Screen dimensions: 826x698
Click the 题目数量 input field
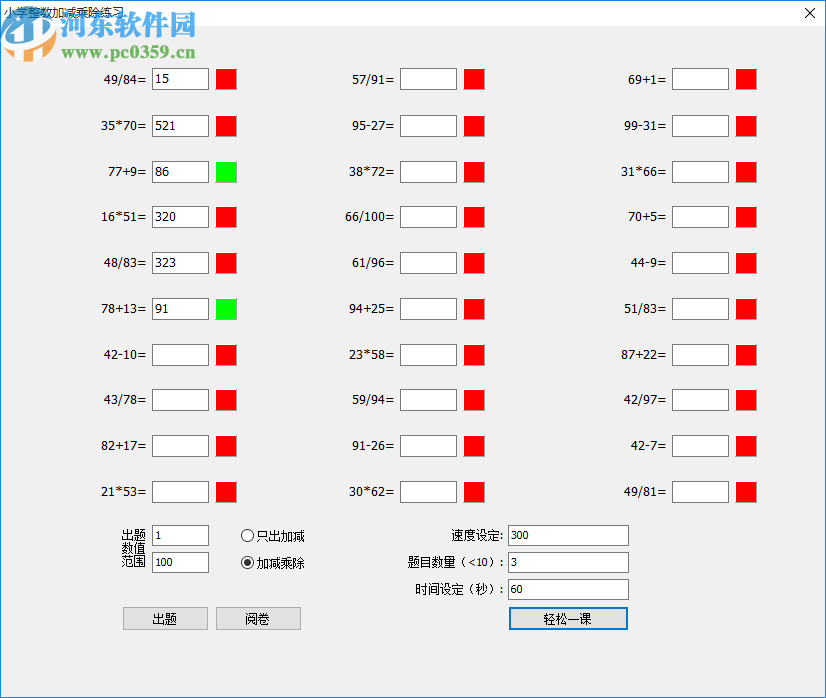[567, 562]
